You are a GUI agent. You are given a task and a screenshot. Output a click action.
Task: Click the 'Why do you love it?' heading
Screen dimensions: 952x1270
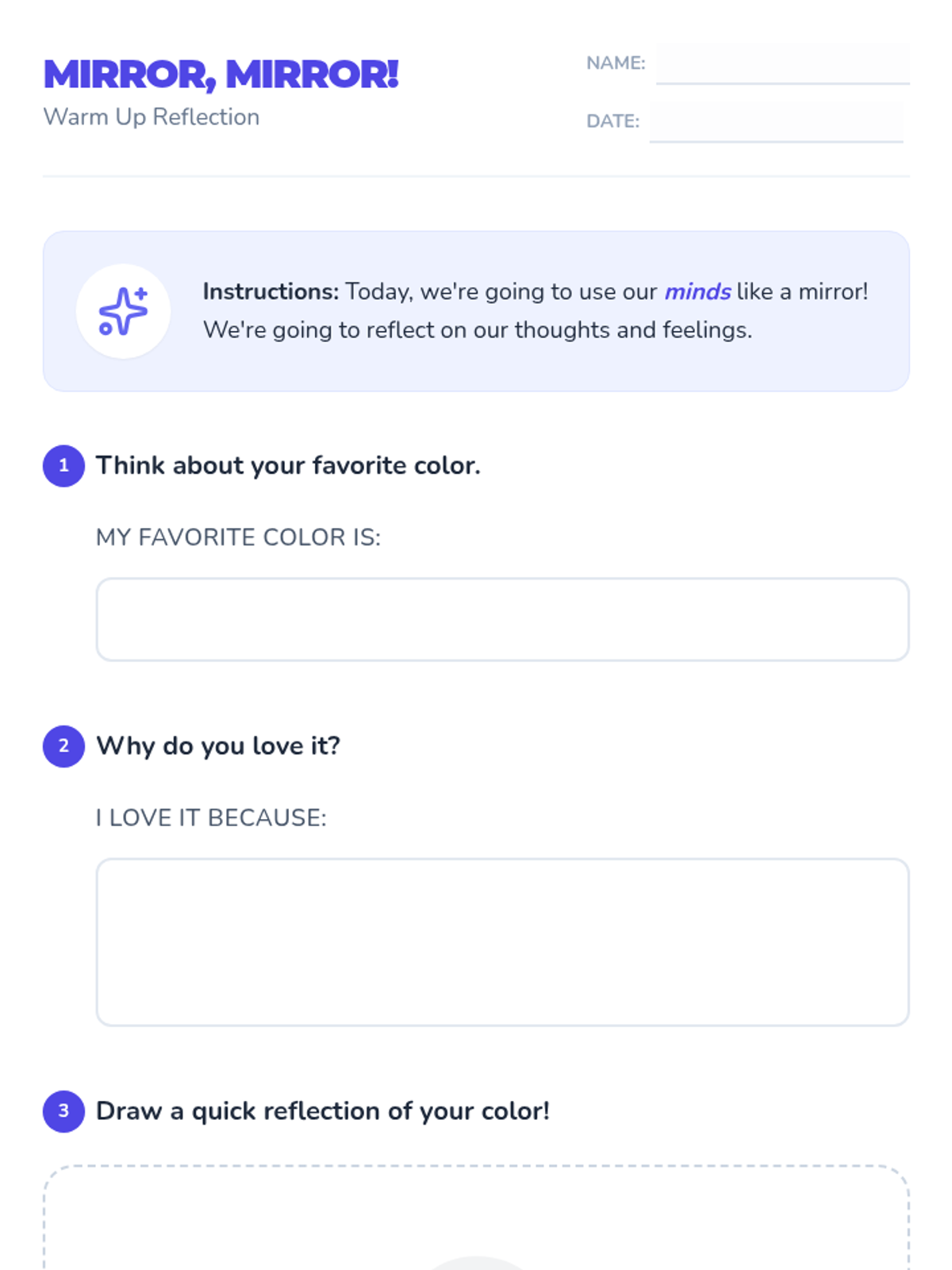218,746
